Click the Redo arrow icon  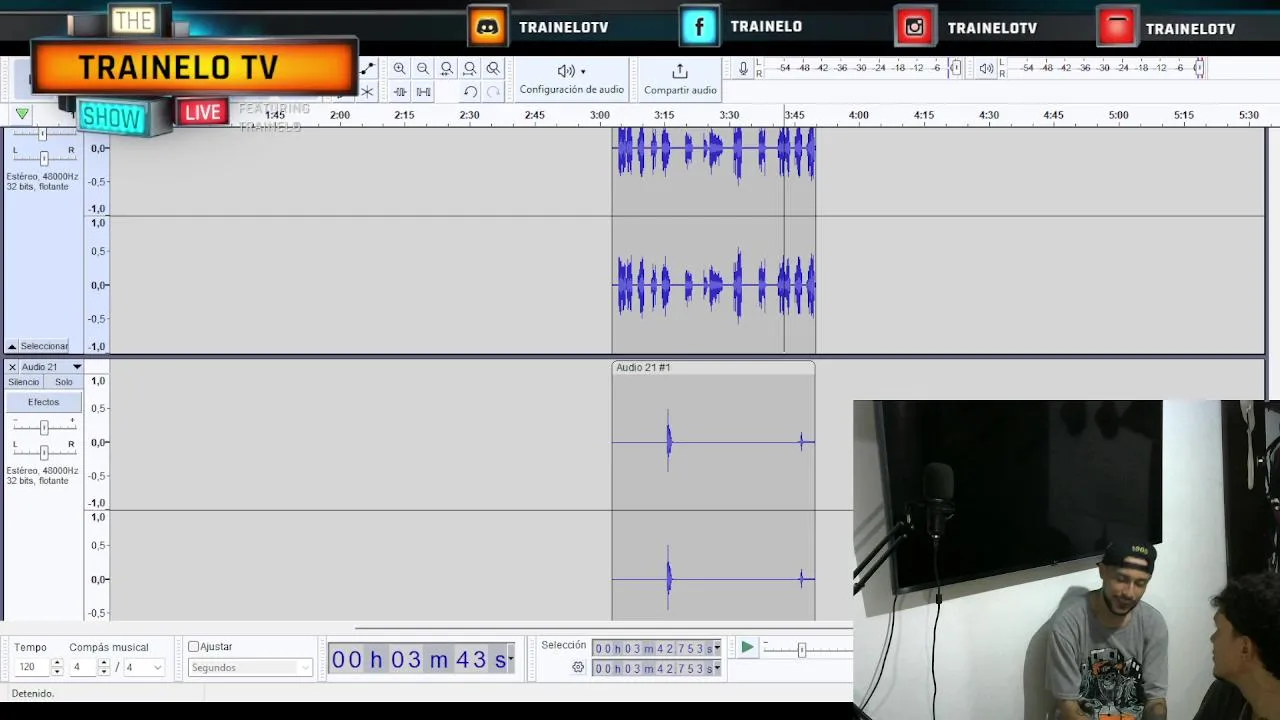493,92
